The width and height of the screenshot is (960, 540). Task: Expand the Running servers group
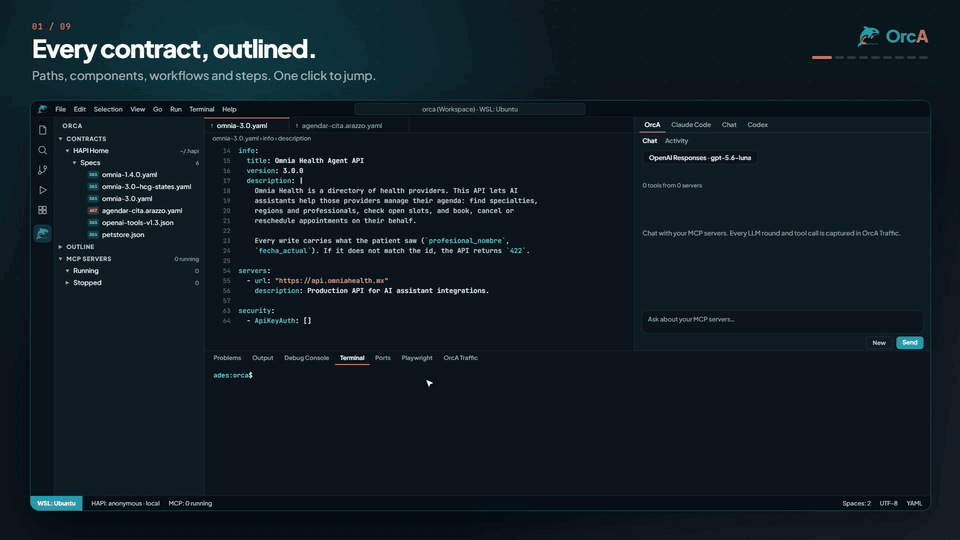pyautogui.click(x=68, y=271)
